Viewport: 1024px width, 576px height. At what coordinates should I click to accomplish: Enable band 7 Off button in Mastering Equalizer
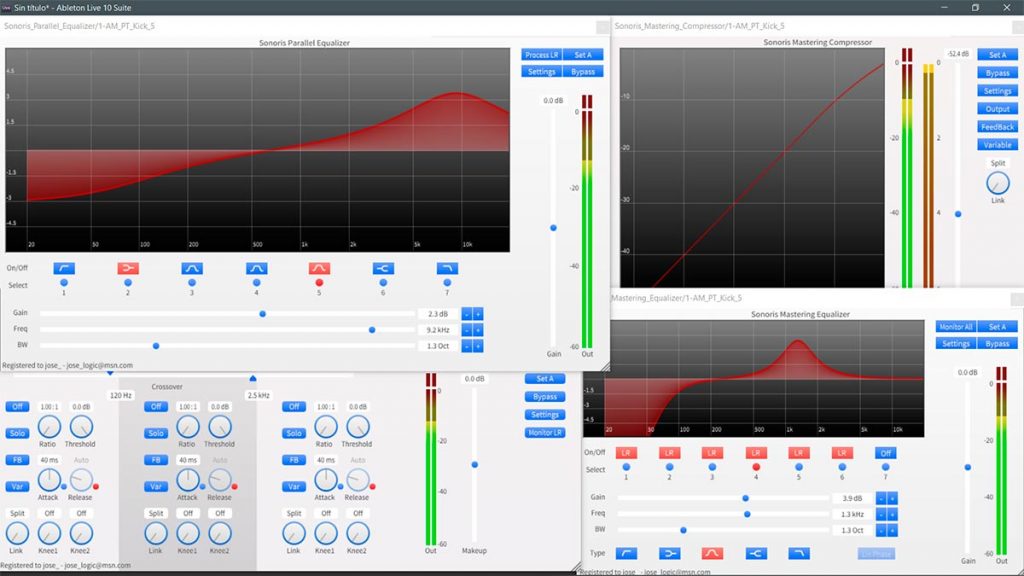click(886, 453)
